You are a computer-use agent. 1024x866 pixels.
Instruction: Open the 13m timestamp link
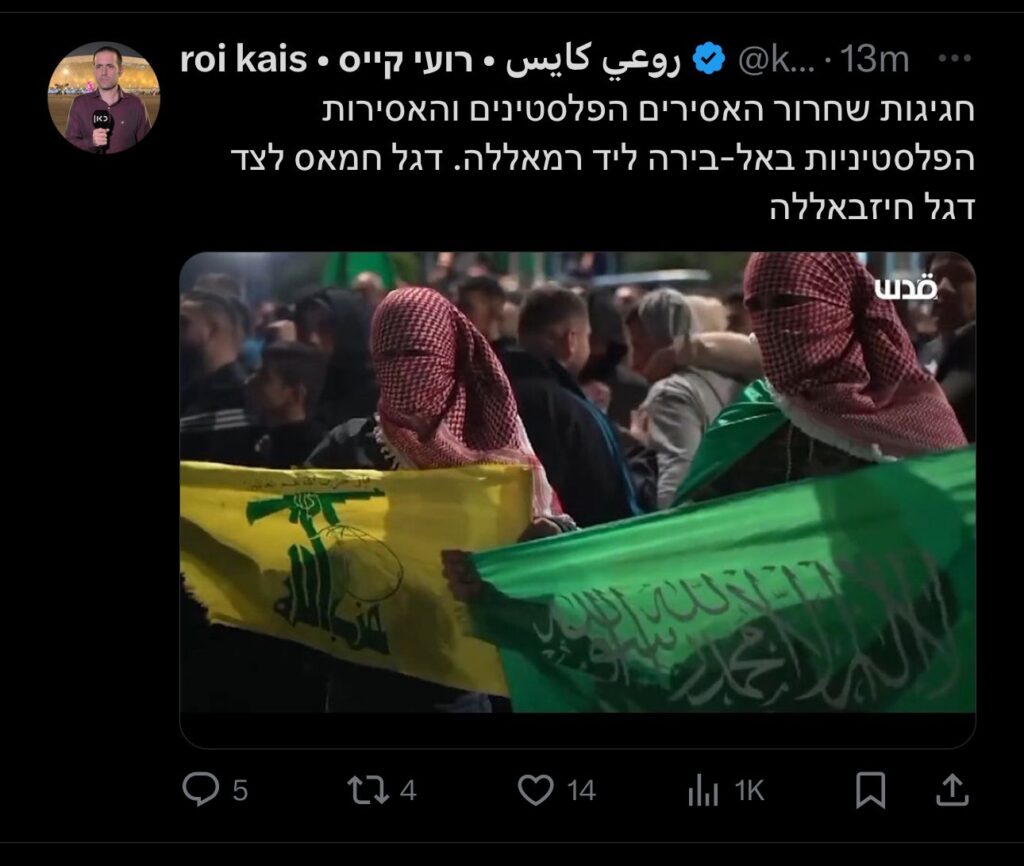pos(874,60)
